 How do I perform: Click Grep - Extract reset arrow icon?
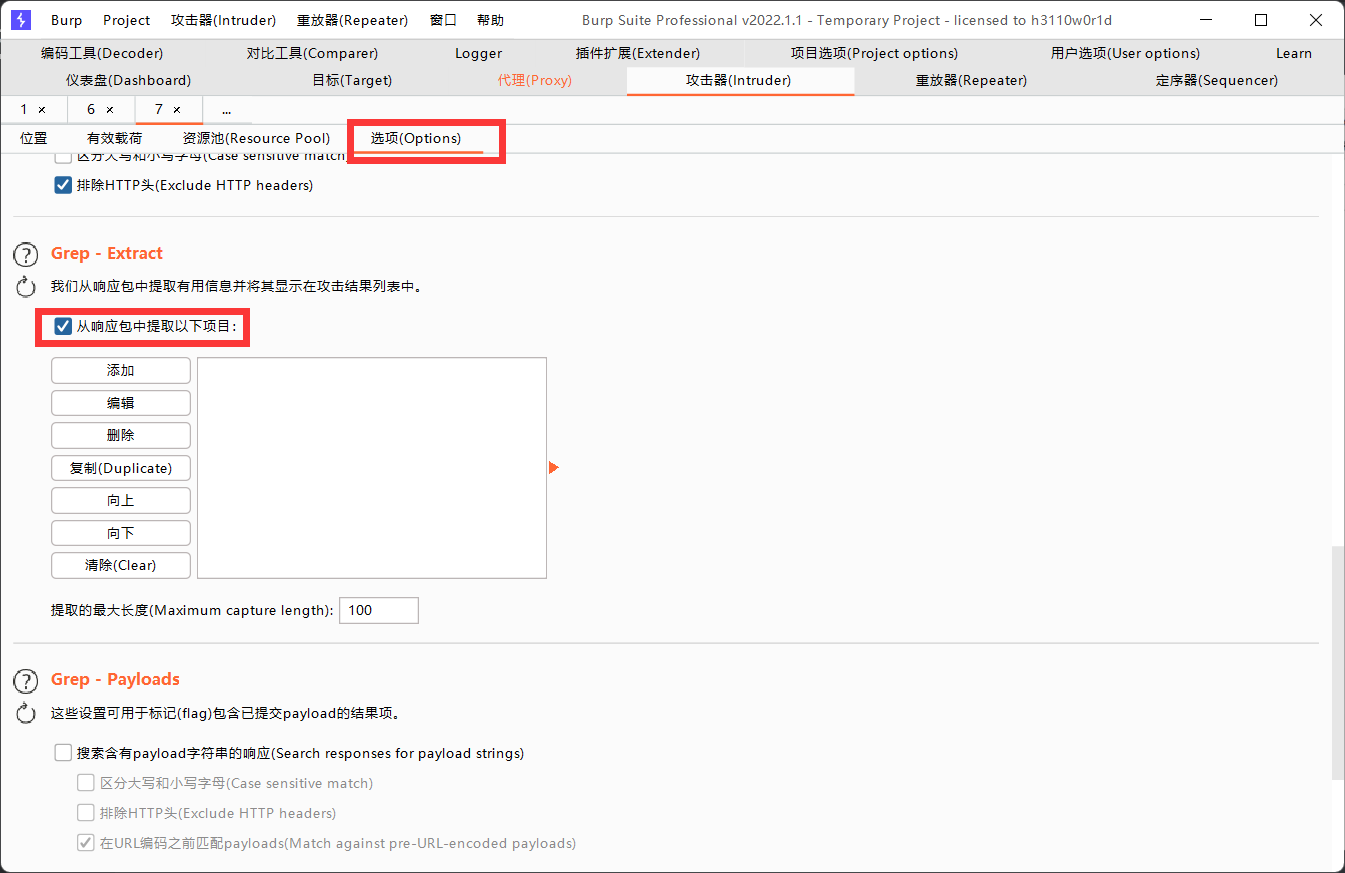[x=26, y=288]
